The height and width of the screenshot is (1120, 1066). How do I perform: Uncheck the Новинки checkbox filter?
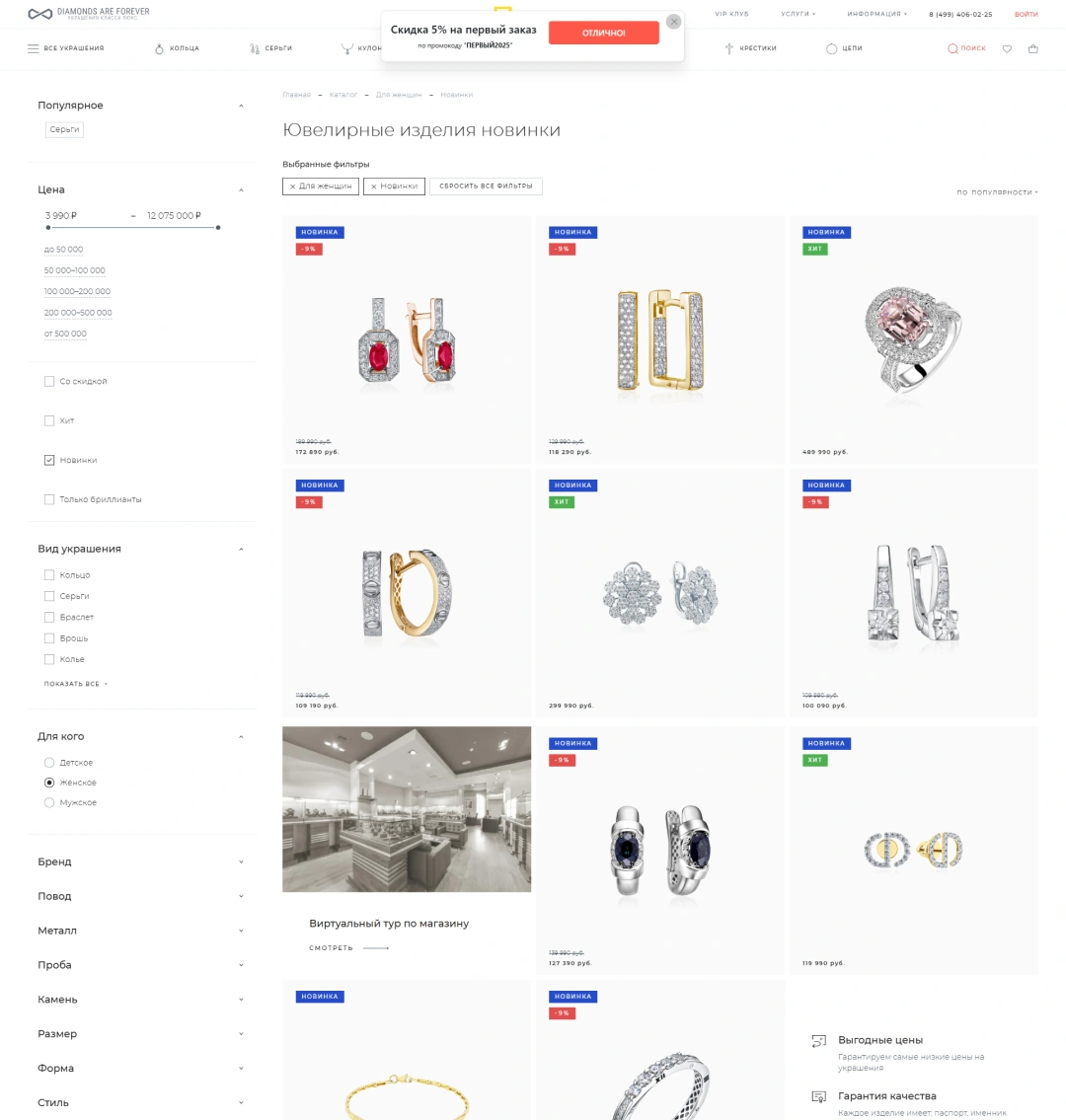[x=49, y=460]
